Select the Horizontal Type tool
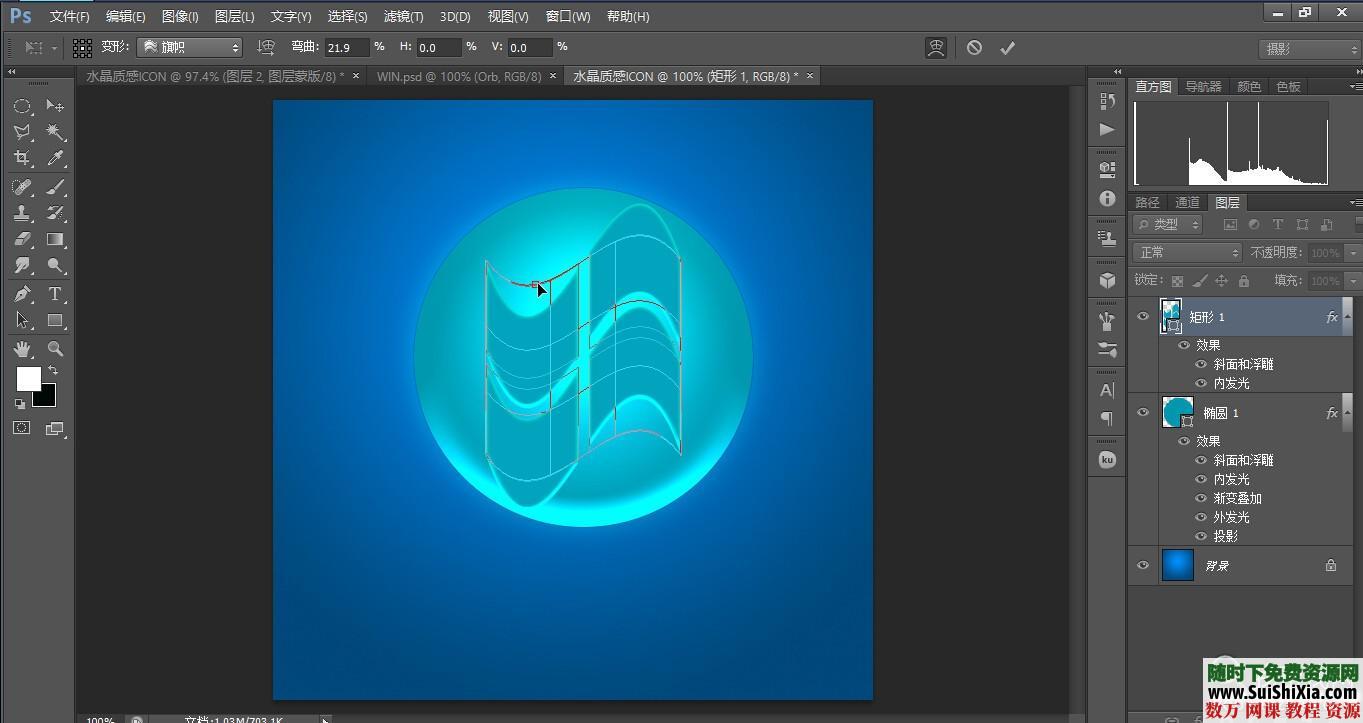The height and width of the screenshot is (723, 1363). click(x=55, y=294)
